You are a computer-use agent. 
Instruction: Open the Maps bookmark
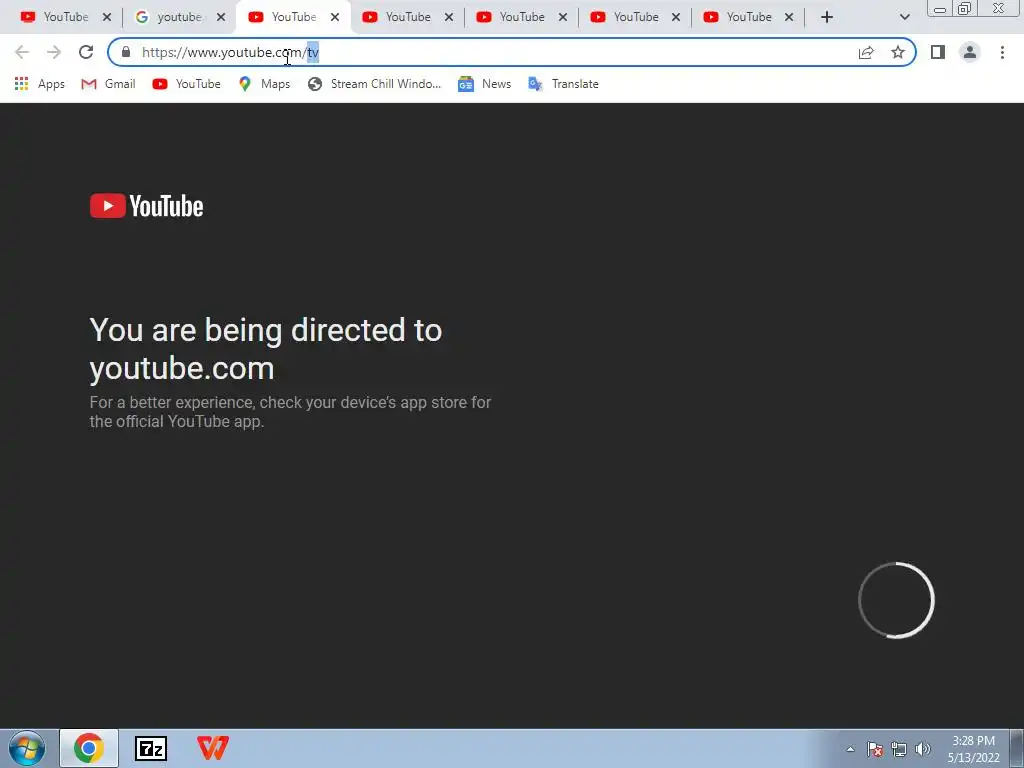(x=264, y=84)
